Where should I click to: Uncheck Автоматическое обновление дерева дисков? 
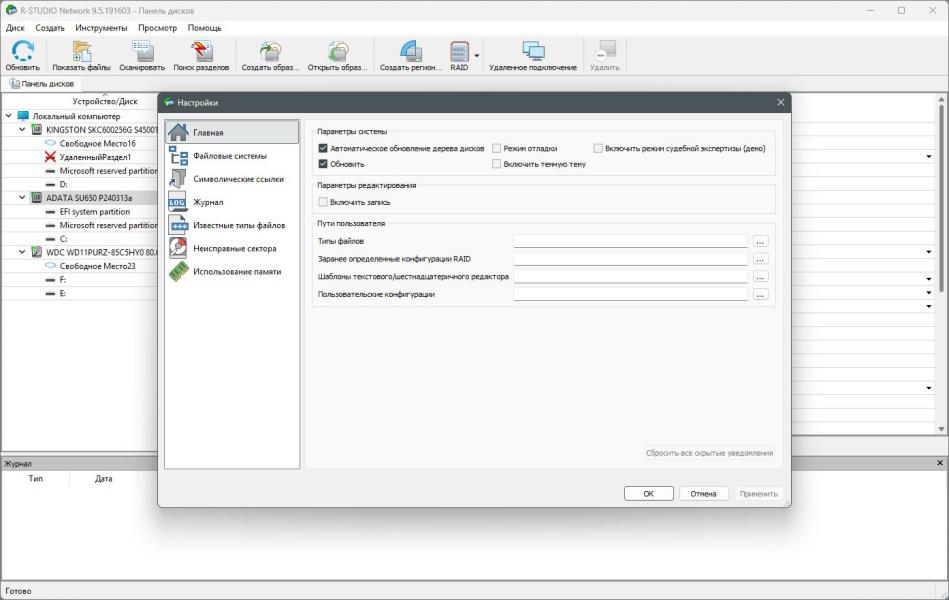coord(323,149)
